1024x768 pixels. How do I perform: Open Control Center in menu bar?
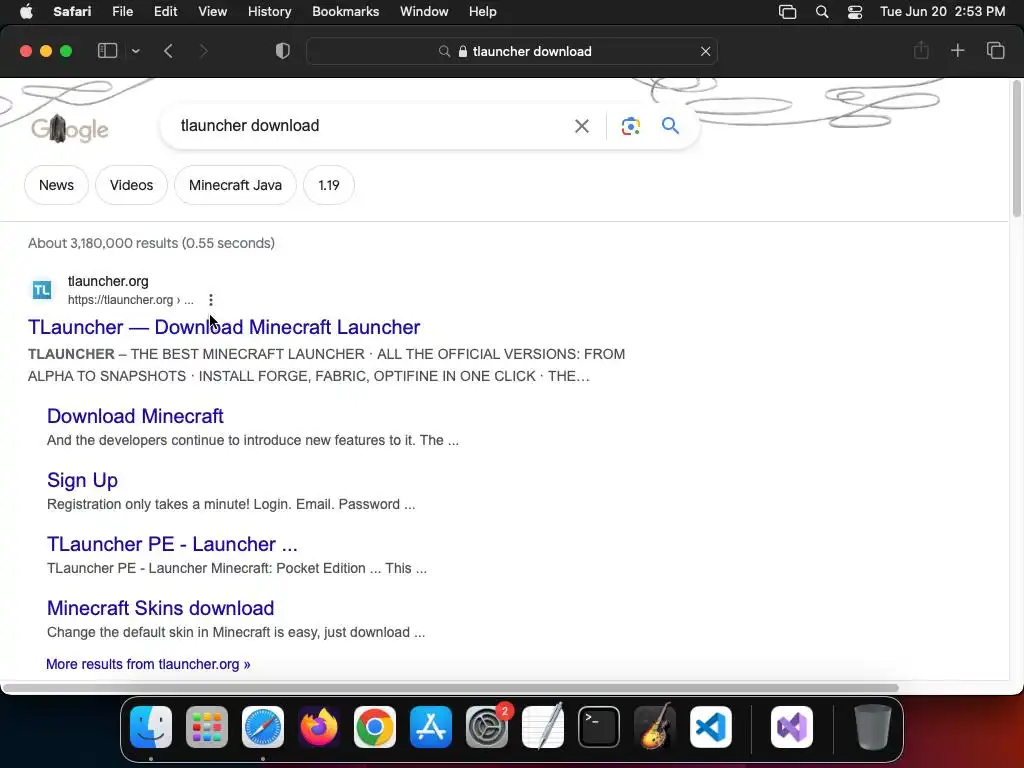855,12
